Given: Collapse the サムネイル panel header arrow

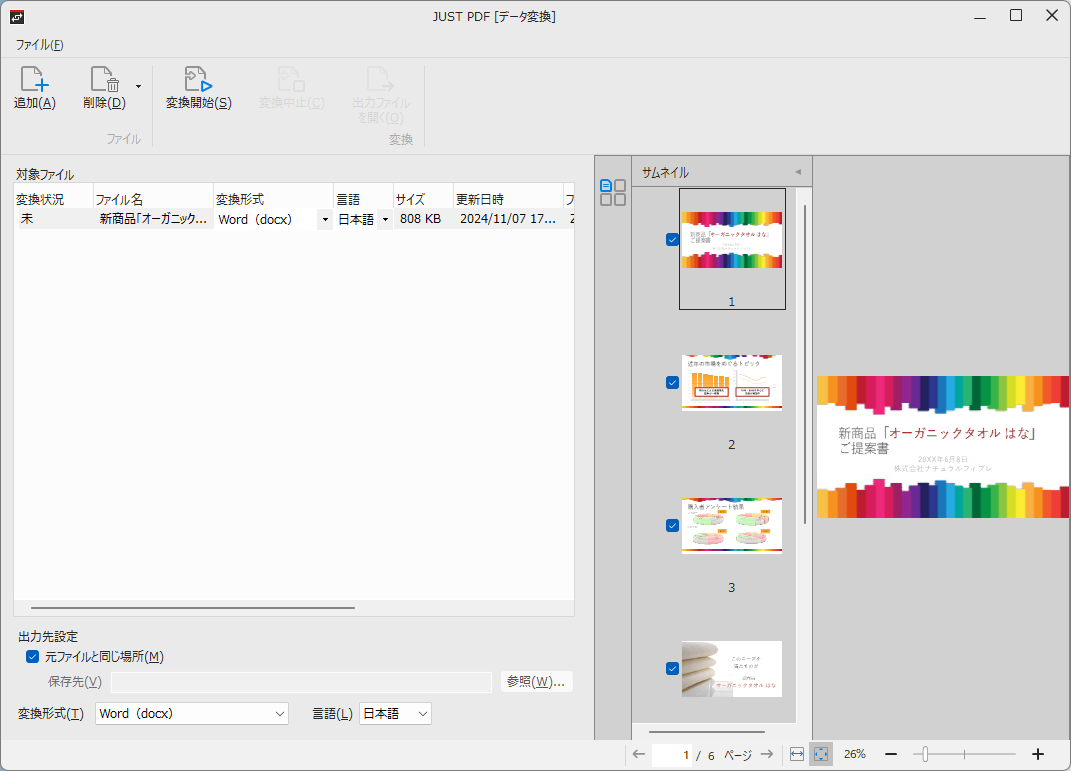Looking at the screenshot, I should click(798, 172).
